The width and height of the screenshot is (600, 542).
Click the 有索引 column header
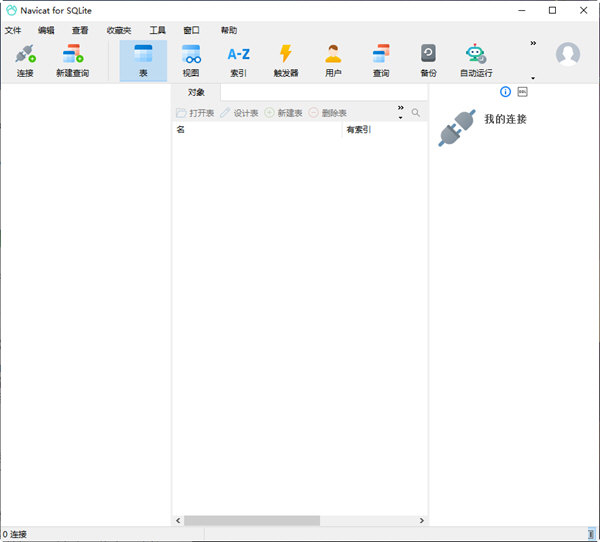(x=385, y=130)
